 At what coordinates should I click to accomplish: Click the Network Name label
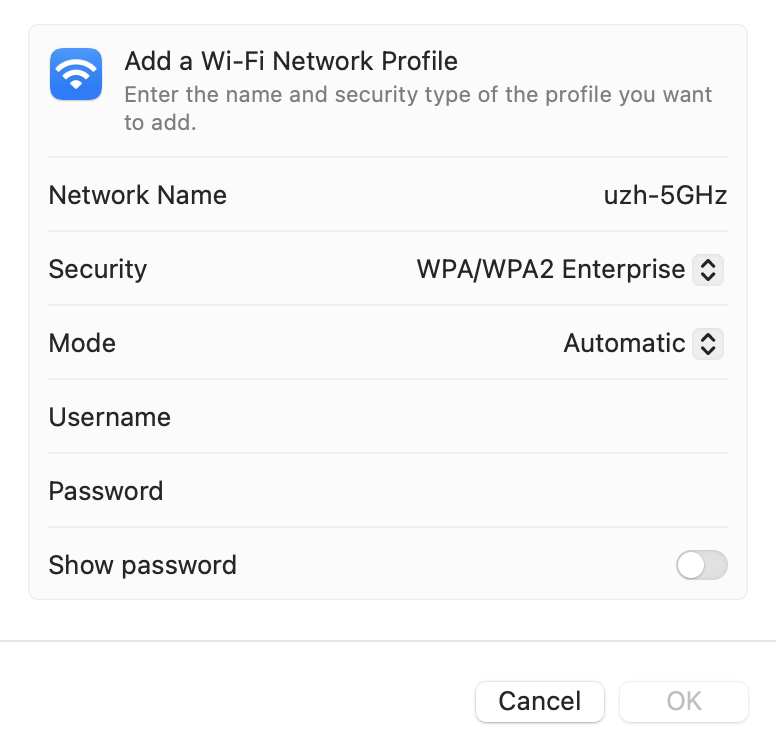[138, 195]
